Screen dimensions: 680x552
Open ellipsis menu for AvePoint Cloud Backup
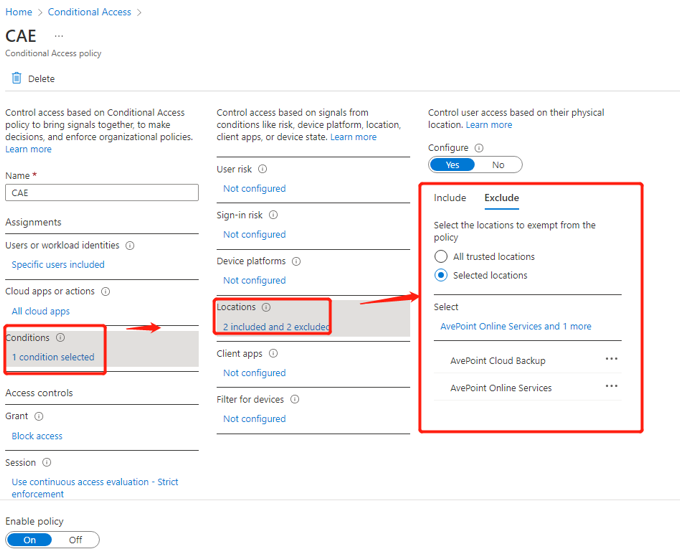click(x=611, y=359)
